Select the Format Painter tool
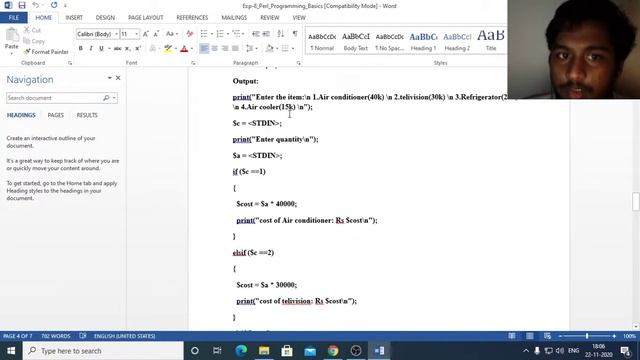640x360 pixels. tap(46, 52)
